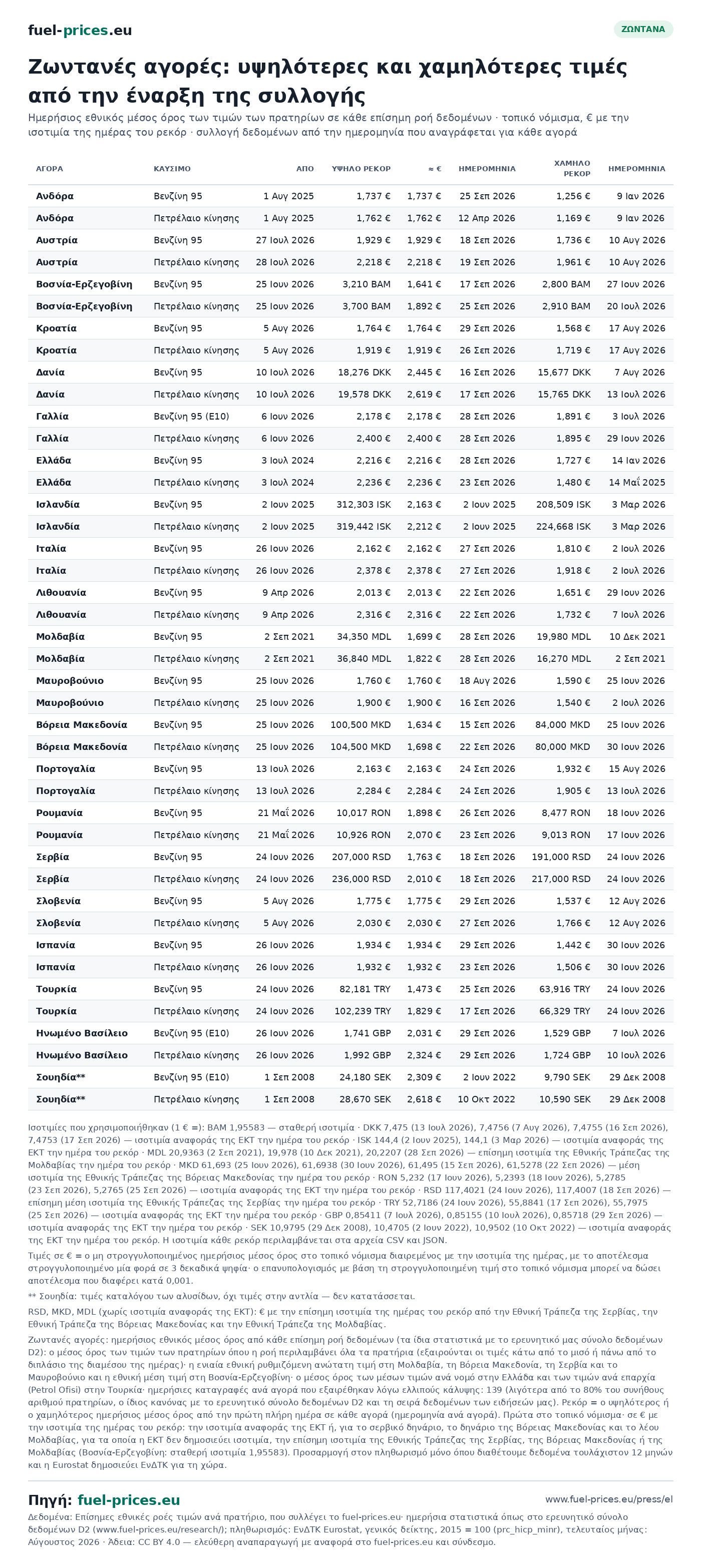This screenshot has height=1568, width=701.
Task: Select the Σουηδία** Πετρέλαιο κίνησης row
Action: 350,1099
